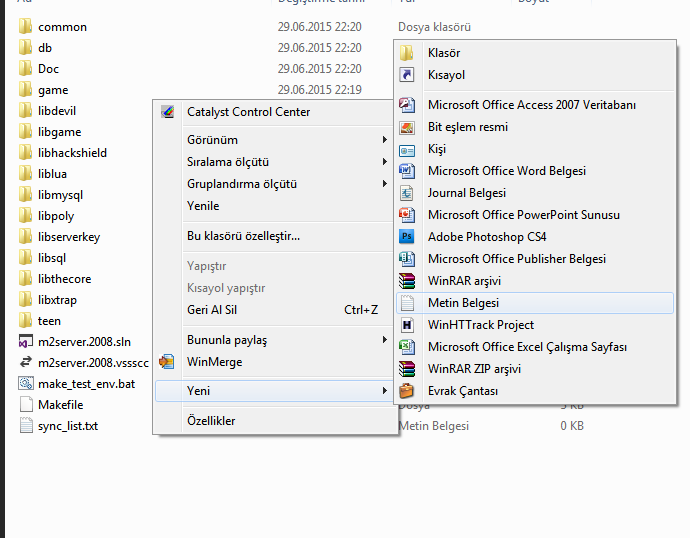Select the libmysql folder name

click(60, 195)
